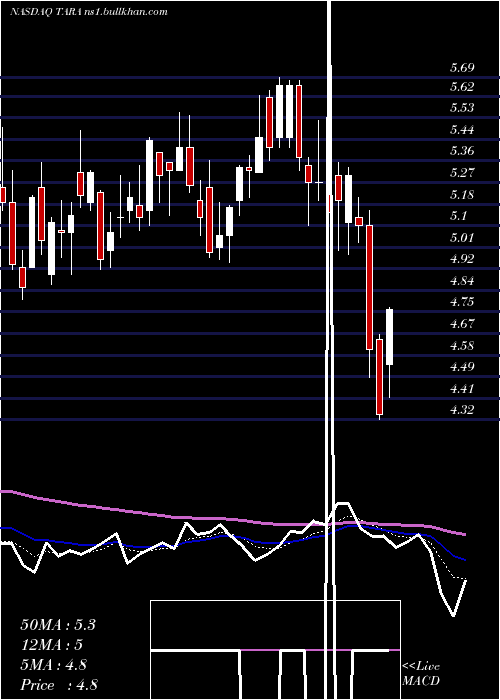Click the 4.41 price axis label
Viewport: 500px width, 700px height.
(462, 389)
